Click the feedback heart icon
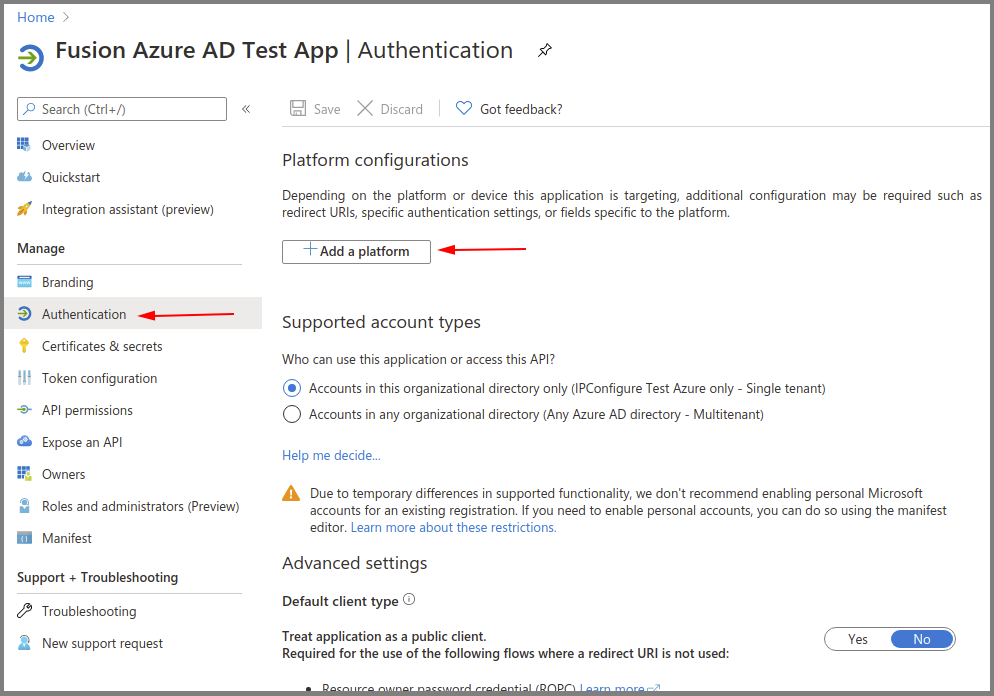Screen dimensions: 994x696 (x=464, y=108)
